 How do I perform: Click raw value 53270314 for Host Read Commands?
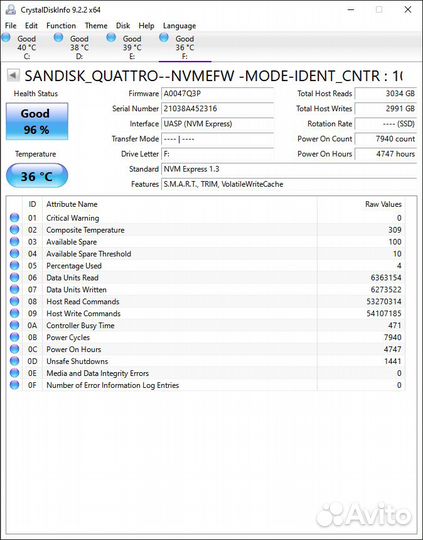coord(384,302)
